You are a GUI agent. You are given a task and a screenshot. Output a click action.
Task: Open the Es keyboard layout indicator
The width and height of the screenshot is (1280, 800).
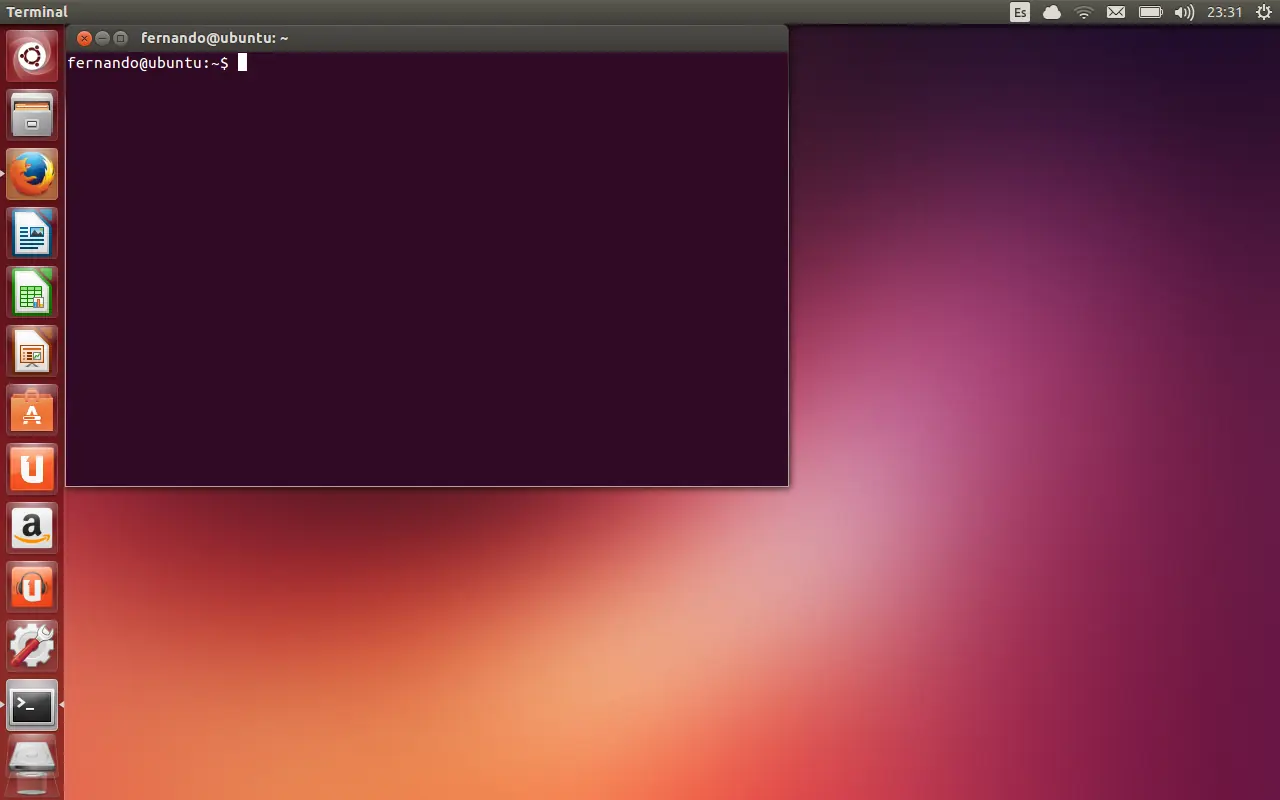pos(1020,12)
